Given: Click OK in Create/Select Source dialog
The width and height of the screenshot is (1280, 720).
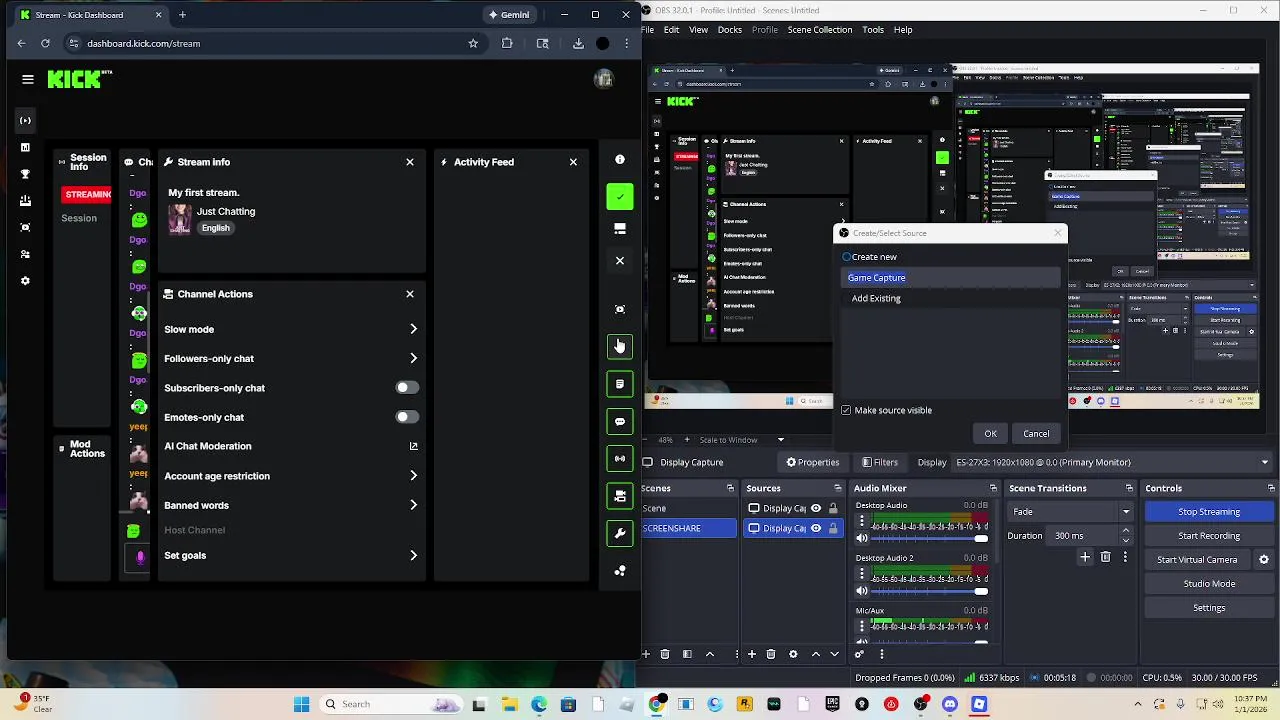Looking at the screenshot, I should (990, 434).
